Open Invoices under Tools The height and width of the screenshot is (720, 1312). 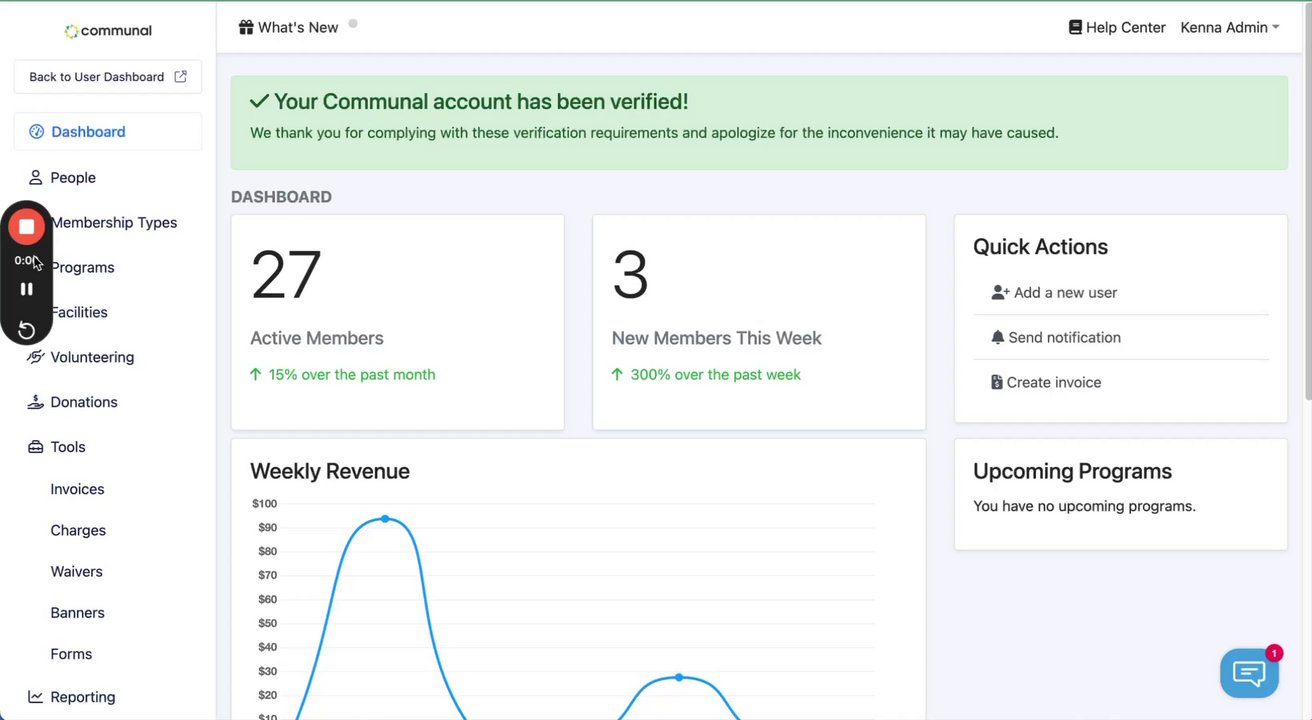coord(77,489)
